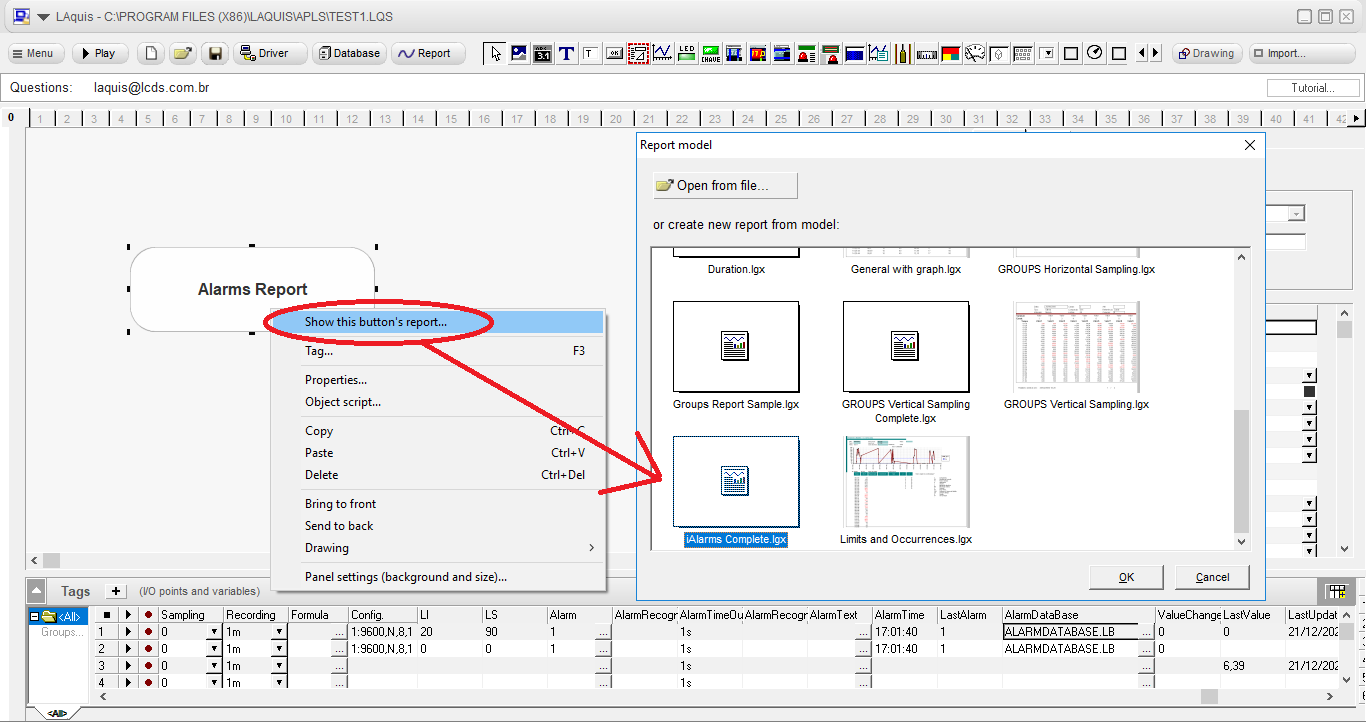
Task: Click Cancel in the Report model dialog
Action: click(x=1212, y=577)
